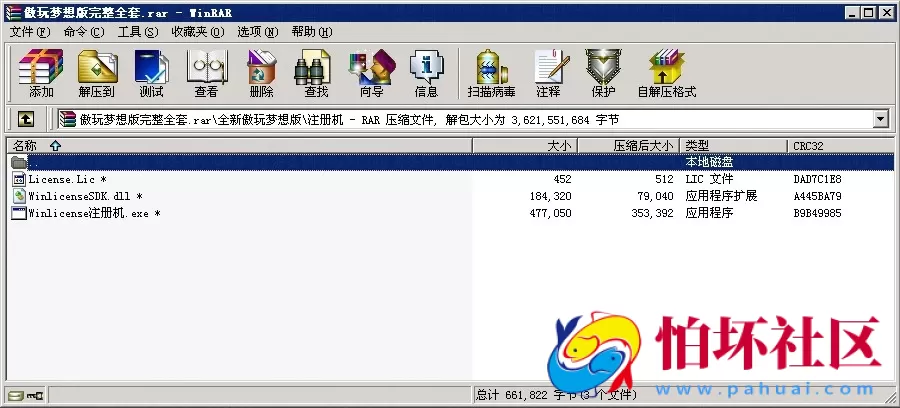Image resolution: width=900 pixels, height=408 pixels.
Task: Select the WinlicenseSDK.dll file name
Action: 86,196
